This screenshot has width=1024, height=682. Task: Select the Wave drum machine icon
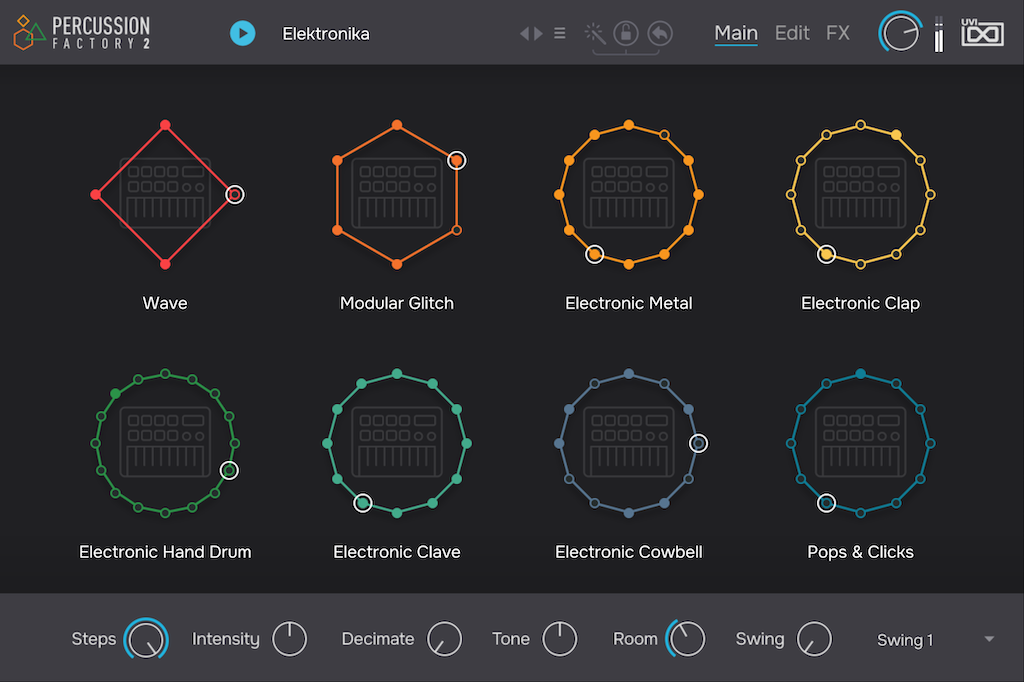165,194
